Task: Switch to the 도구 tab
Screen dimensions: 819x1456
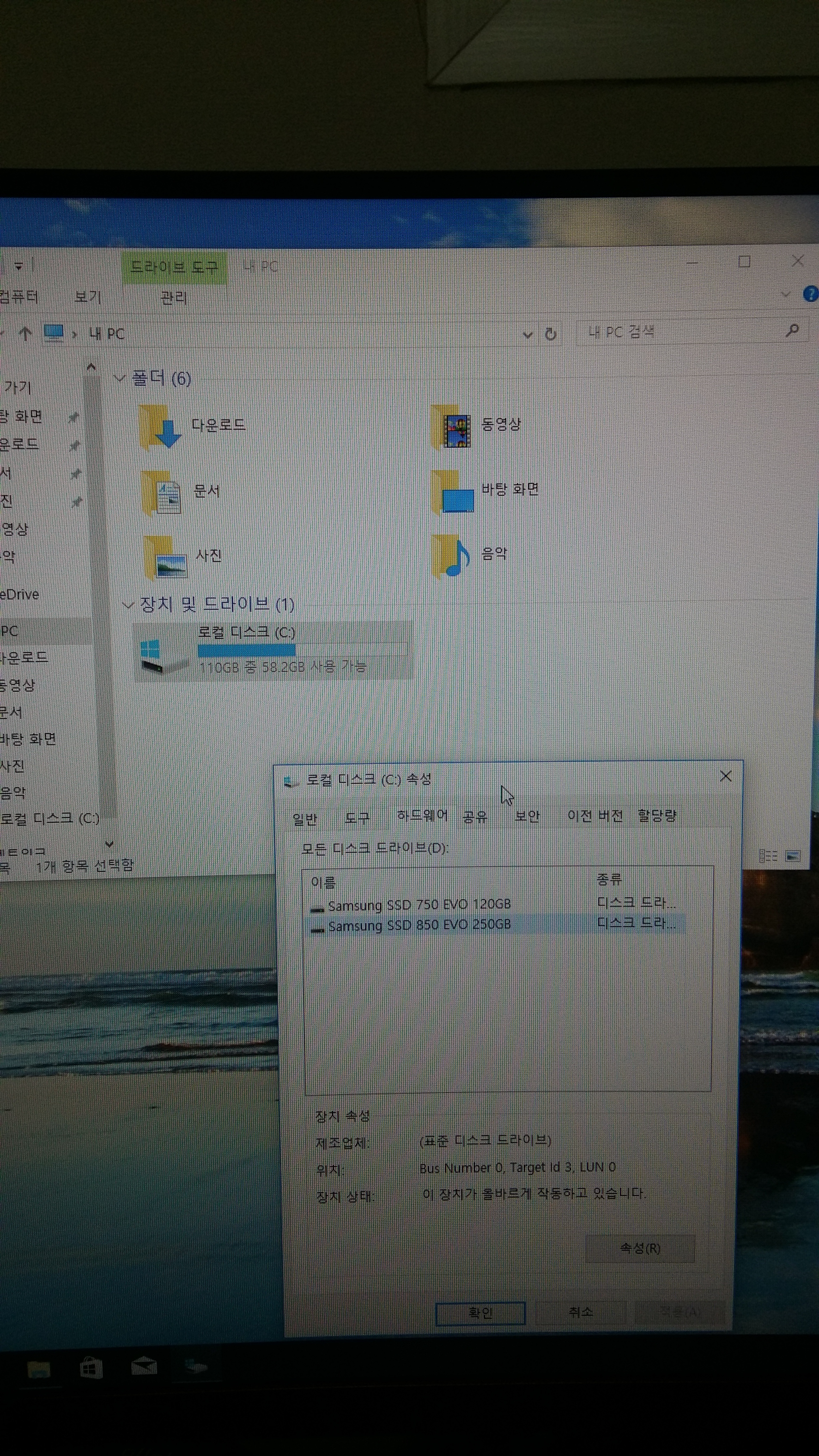Action: pos(357,818)
